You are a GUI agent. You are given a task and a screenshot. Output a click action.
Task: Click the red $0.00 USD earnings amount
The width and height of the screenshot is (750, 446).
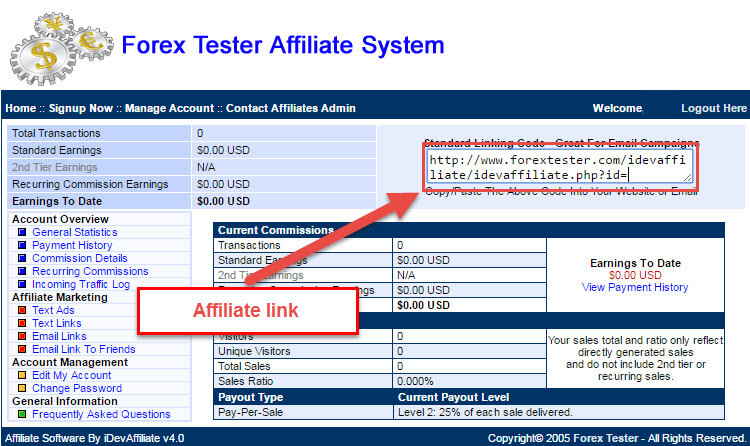pos(635,275)
